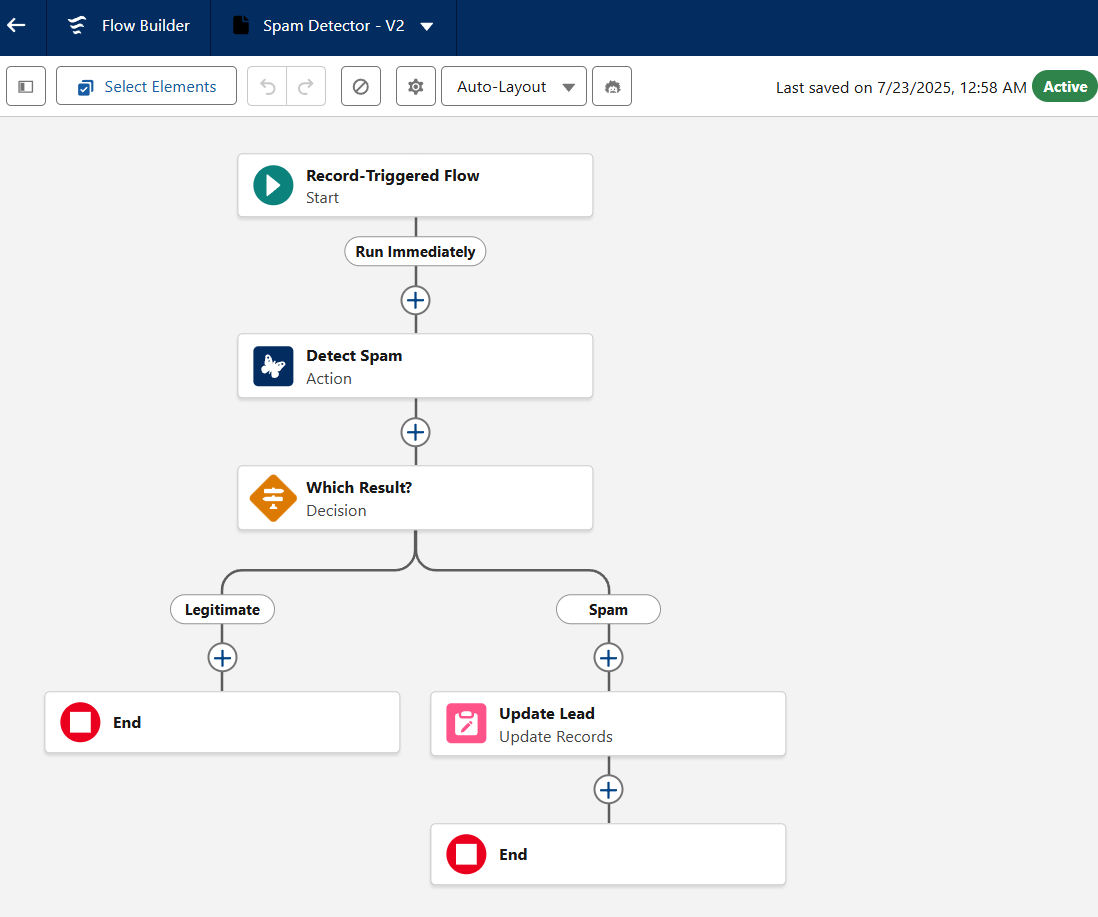Click the Last saved timestamp text
1098x917 pixels.
click(x=901, y=88)
